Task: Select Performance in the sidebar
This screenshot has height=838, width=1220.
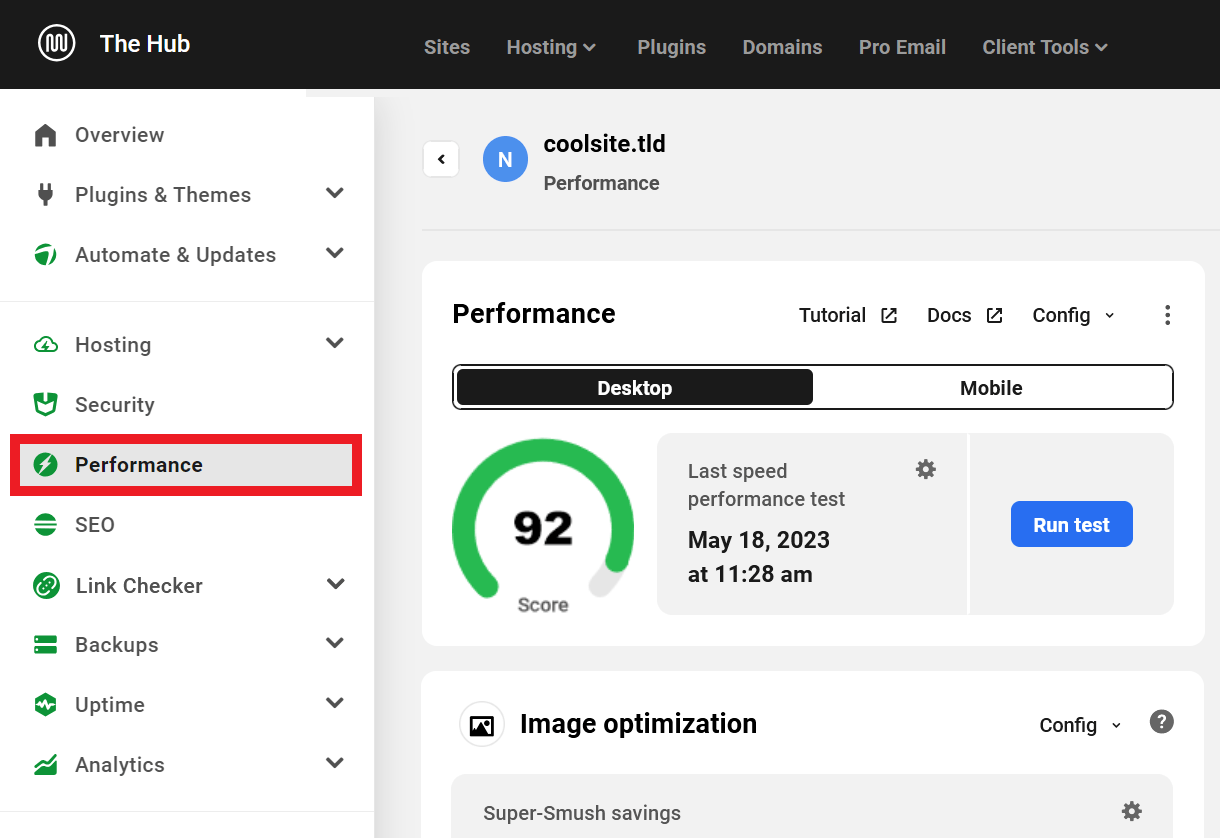Action: click(186, 465)
